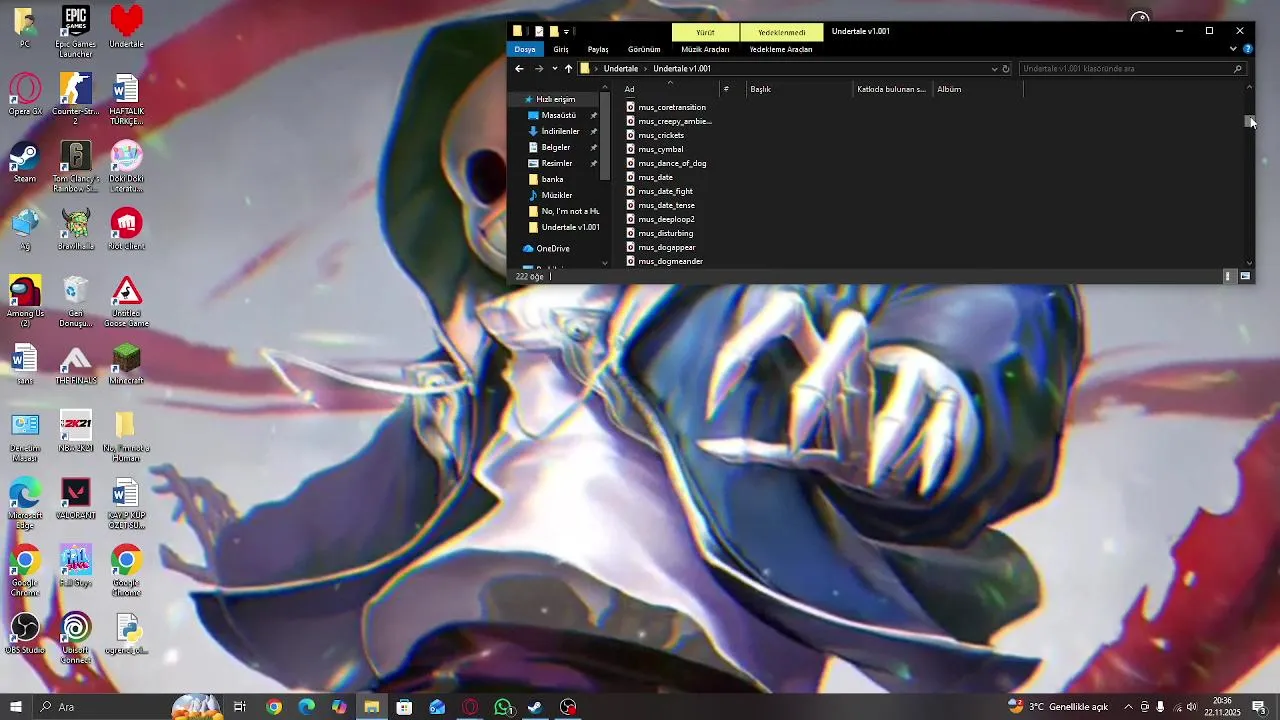Click navigation pane vertical scrollbar thumb

[605, 138]
